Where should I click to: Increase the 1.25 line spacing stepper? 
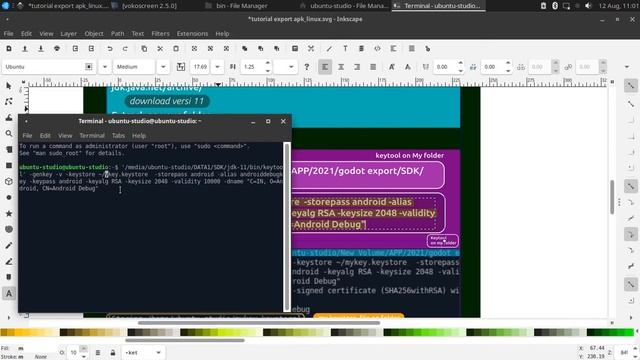(x=268, y=63)
